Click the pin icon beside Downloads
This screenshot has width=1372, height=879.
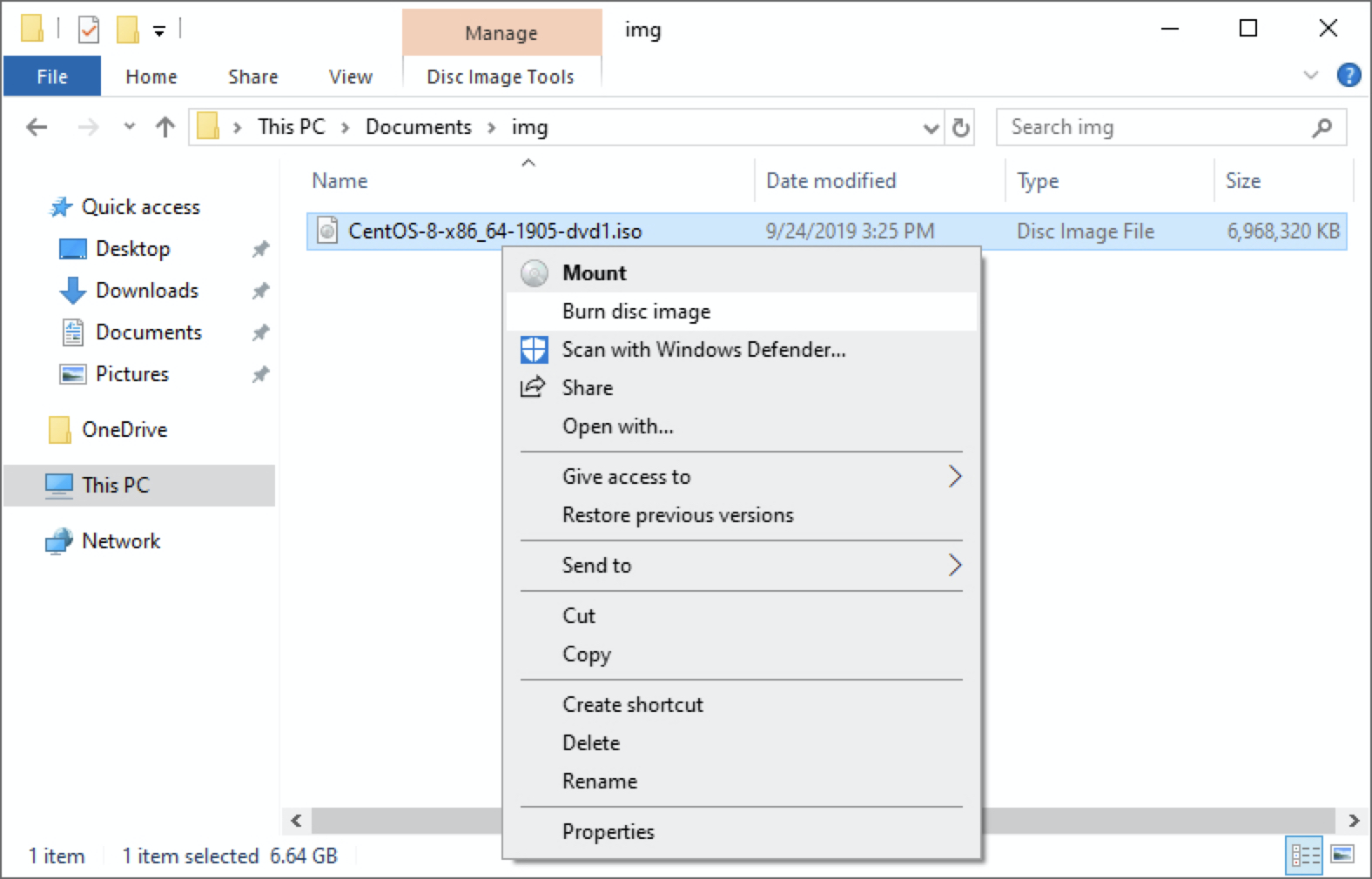click(x=260, y=292)
